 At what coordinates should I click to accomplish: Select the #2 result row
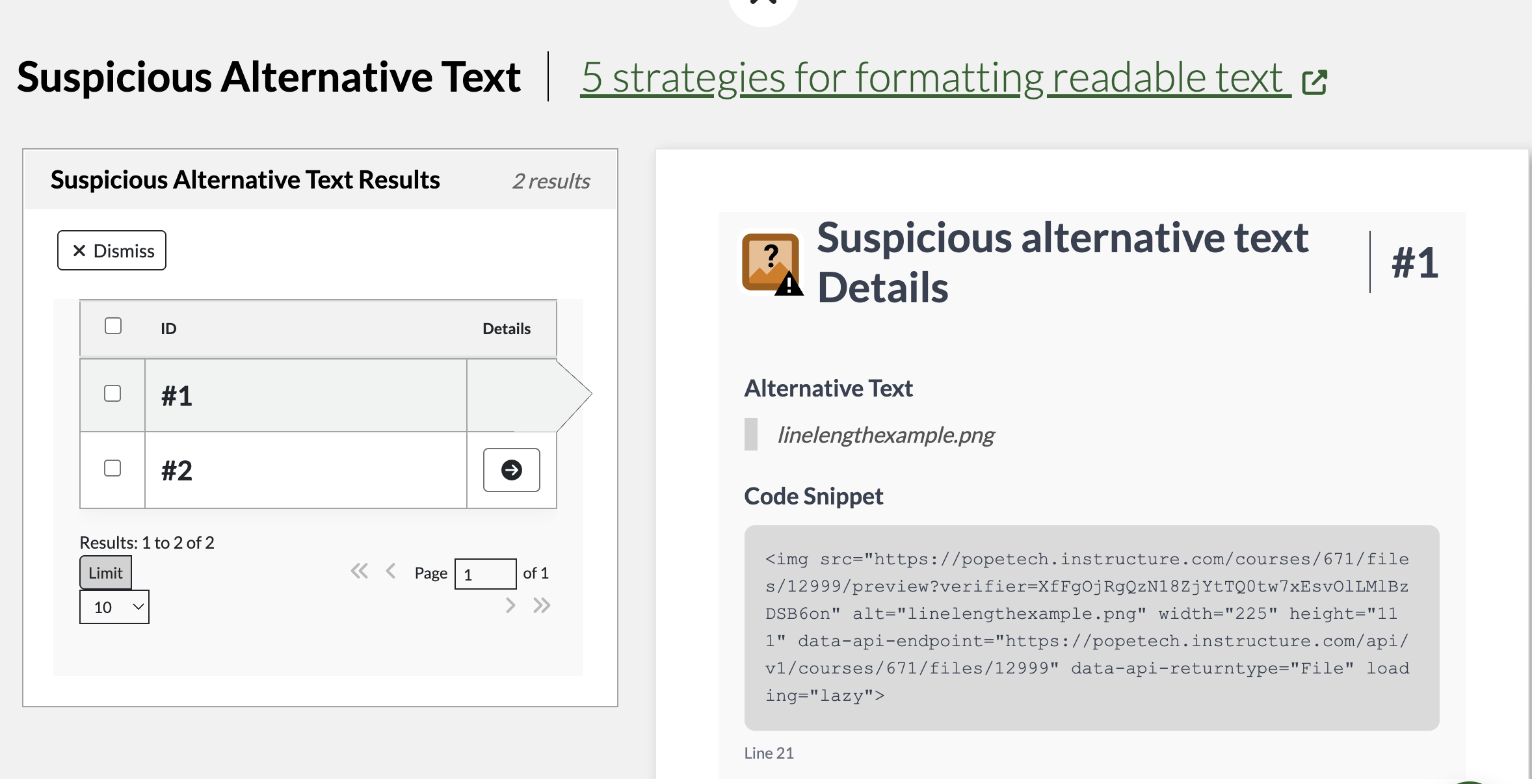306,470
